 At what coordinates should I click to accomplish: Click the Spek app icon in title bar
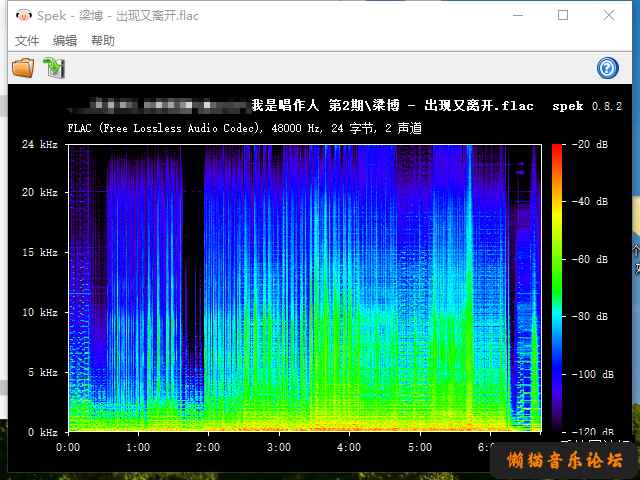(24, 16)
